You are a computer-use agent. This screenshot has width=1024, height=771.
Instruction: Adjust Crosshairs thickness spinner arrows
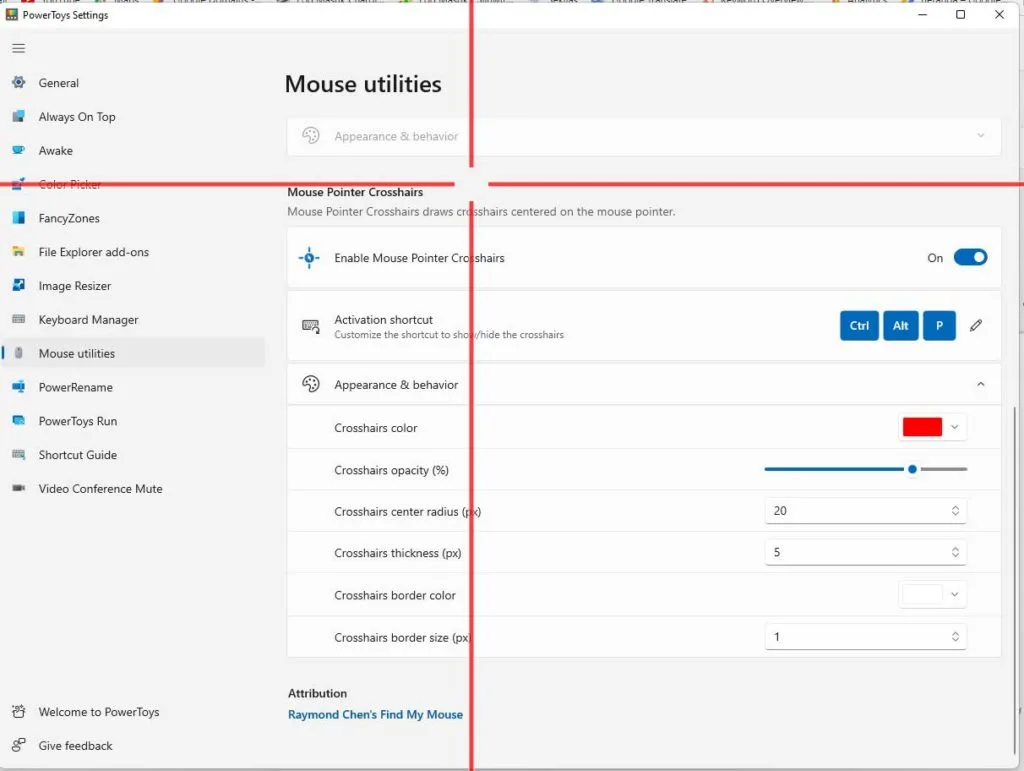tap(955, 552)
